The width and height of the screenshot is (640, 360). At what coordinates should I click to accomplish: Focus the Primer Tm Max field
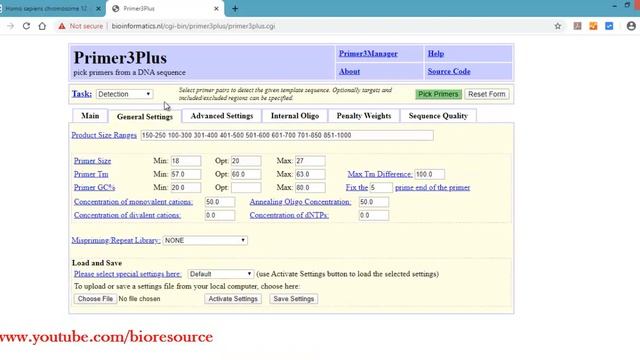[x=310, y=174]
